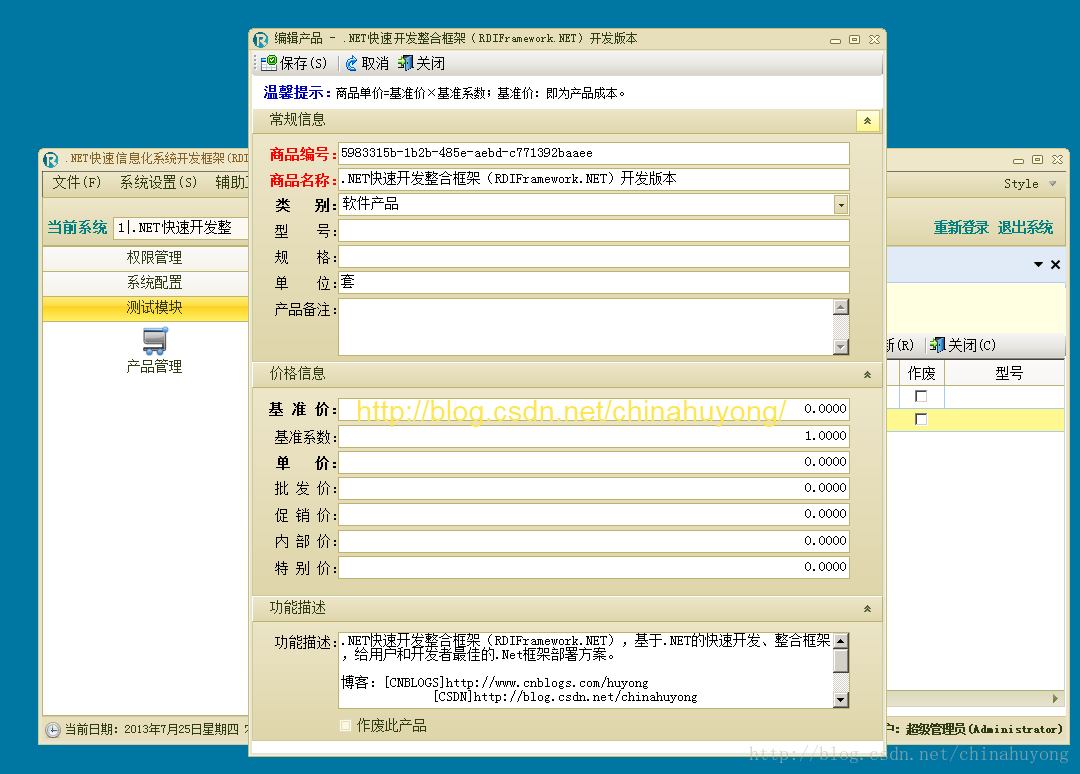The image size is (1080, 774).
Task: Open the 类别 category dropdown
Action: pos(841,205)
